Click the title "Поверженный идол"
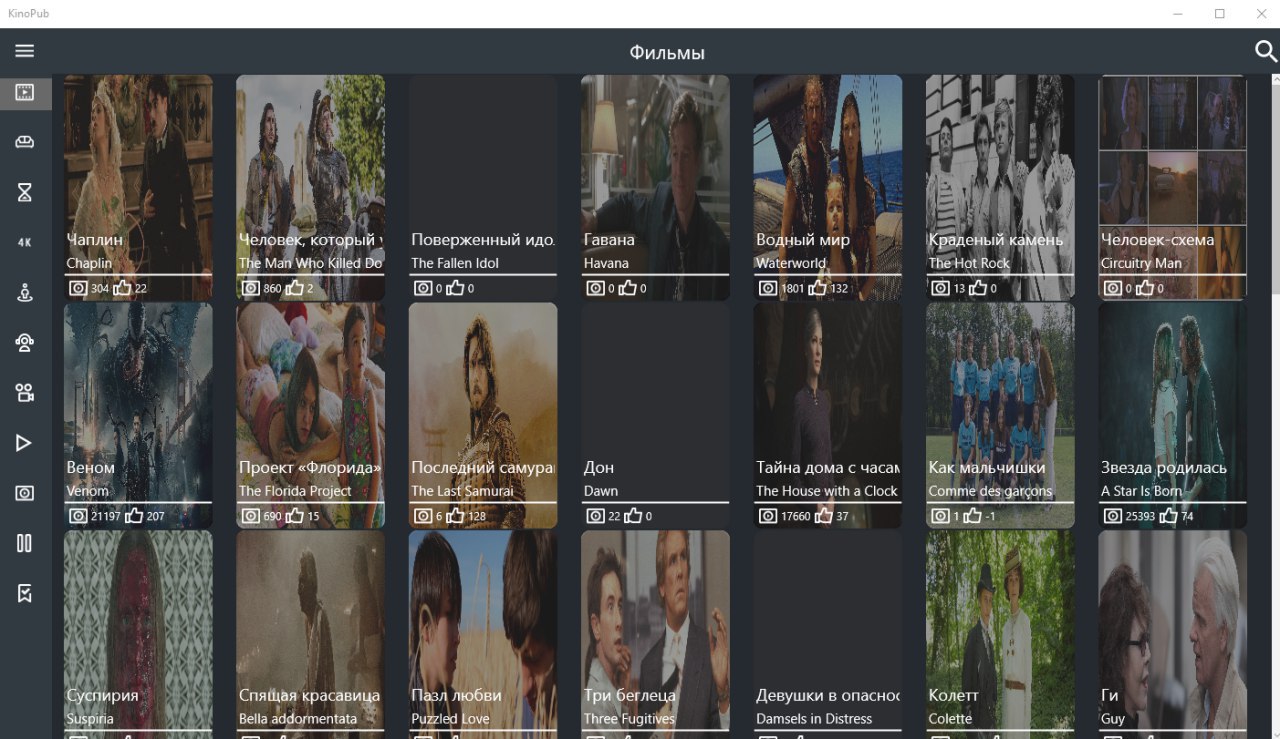Image resolution: width=1280 pixels, height=739 pixels. click(484, 240)
